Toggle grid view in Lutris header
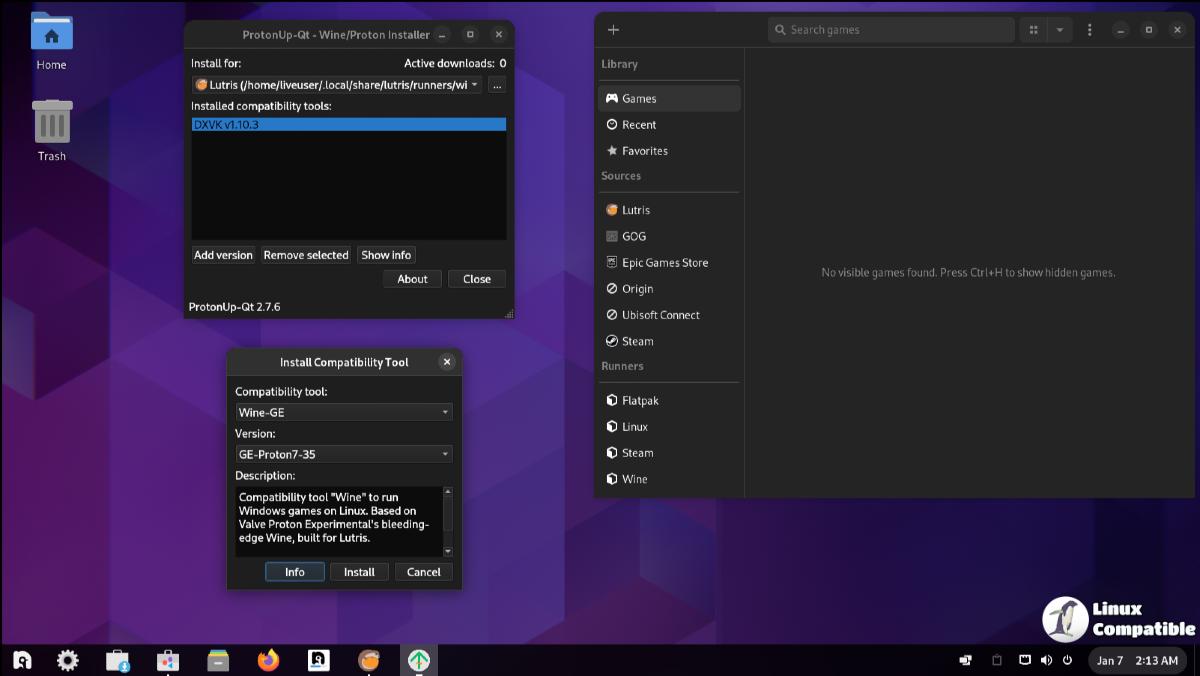The width and height of the screenshot is (1200, 676). 1033,30
